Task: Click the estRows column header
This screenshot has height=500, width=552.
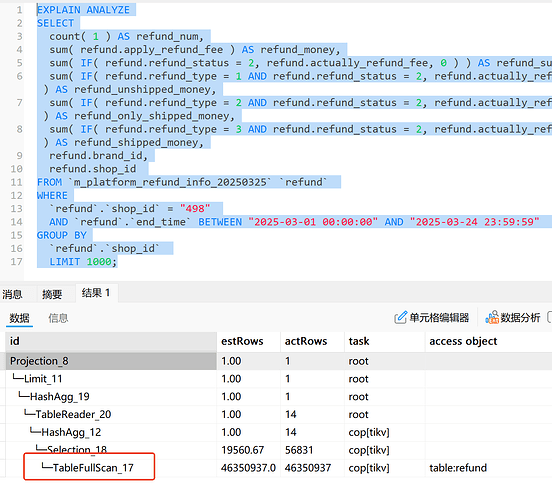Action: click(x=249, y=341)
